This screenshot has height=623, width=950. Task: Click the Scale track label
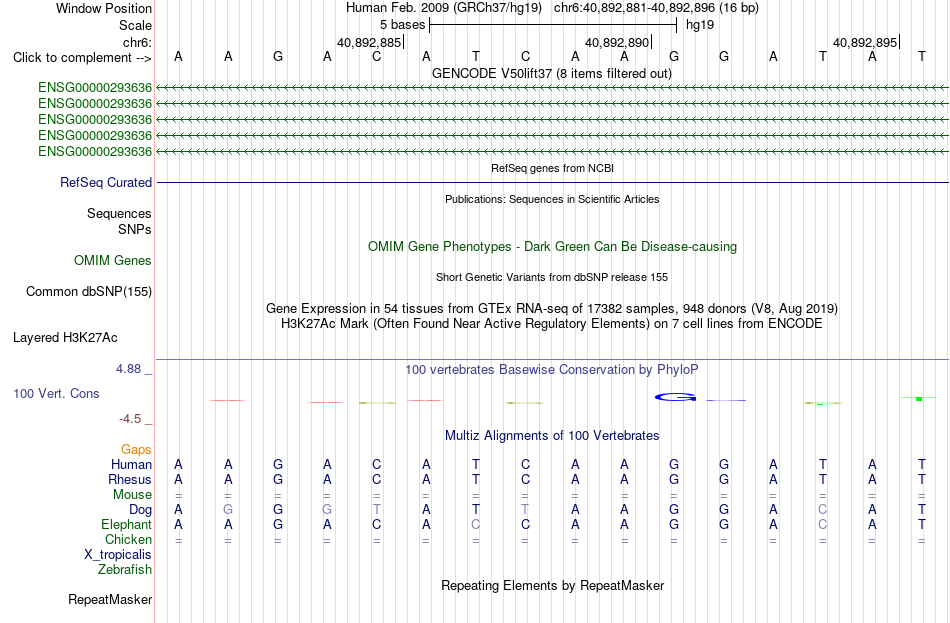pyautogui.click(x=135, y=25)
